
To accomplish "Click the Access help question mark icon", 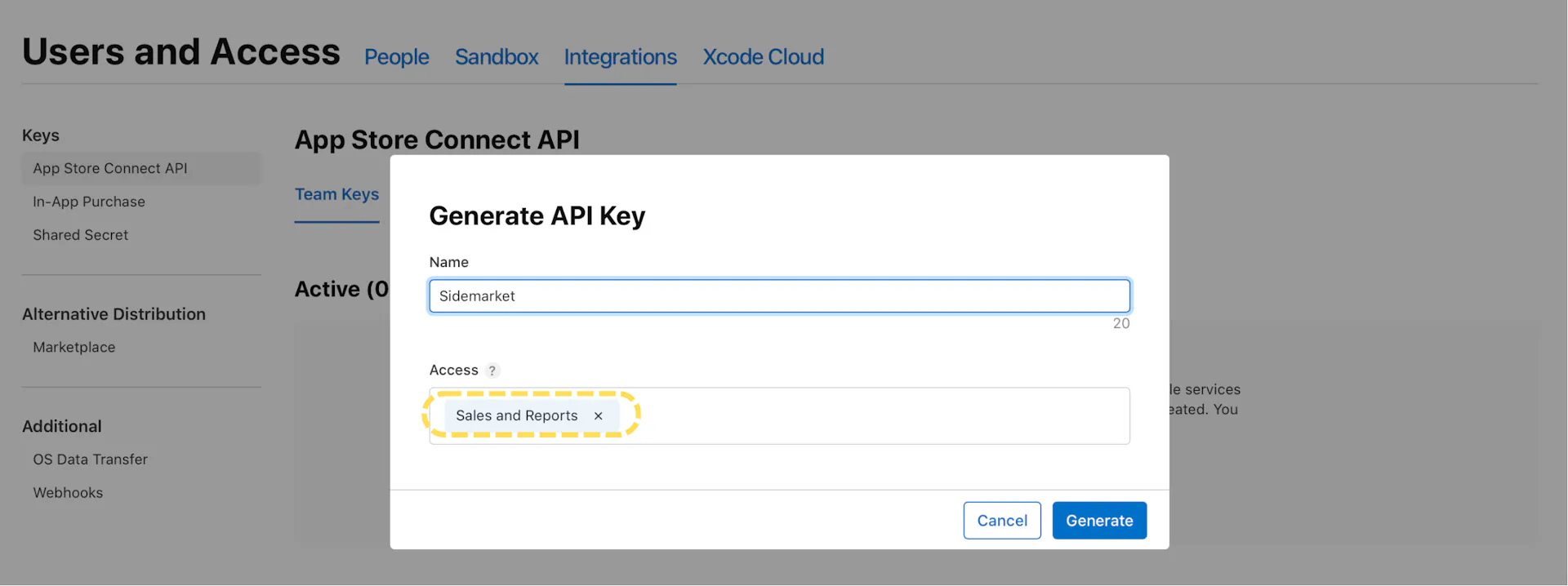I will pyautogui.click(x=492, y=371).
